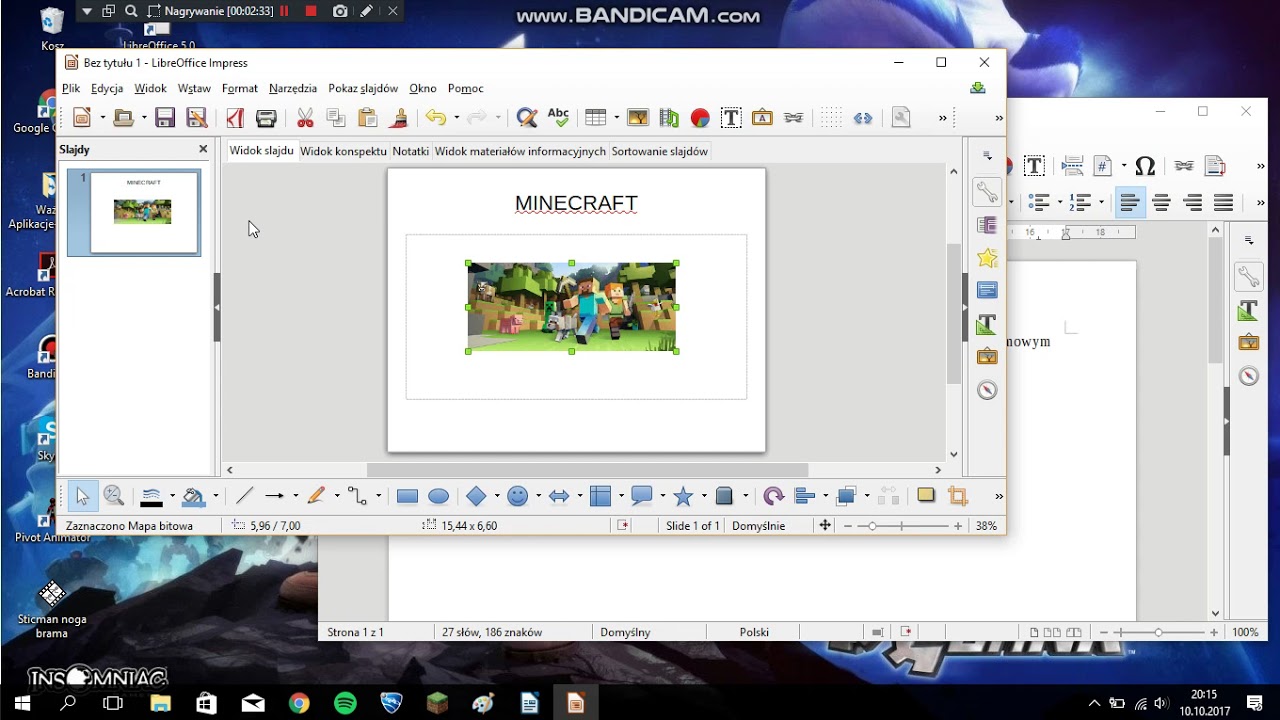Open the Wstaw menu
The image size is (1280, 720).
pyautogui.click(x=194, y=88)
